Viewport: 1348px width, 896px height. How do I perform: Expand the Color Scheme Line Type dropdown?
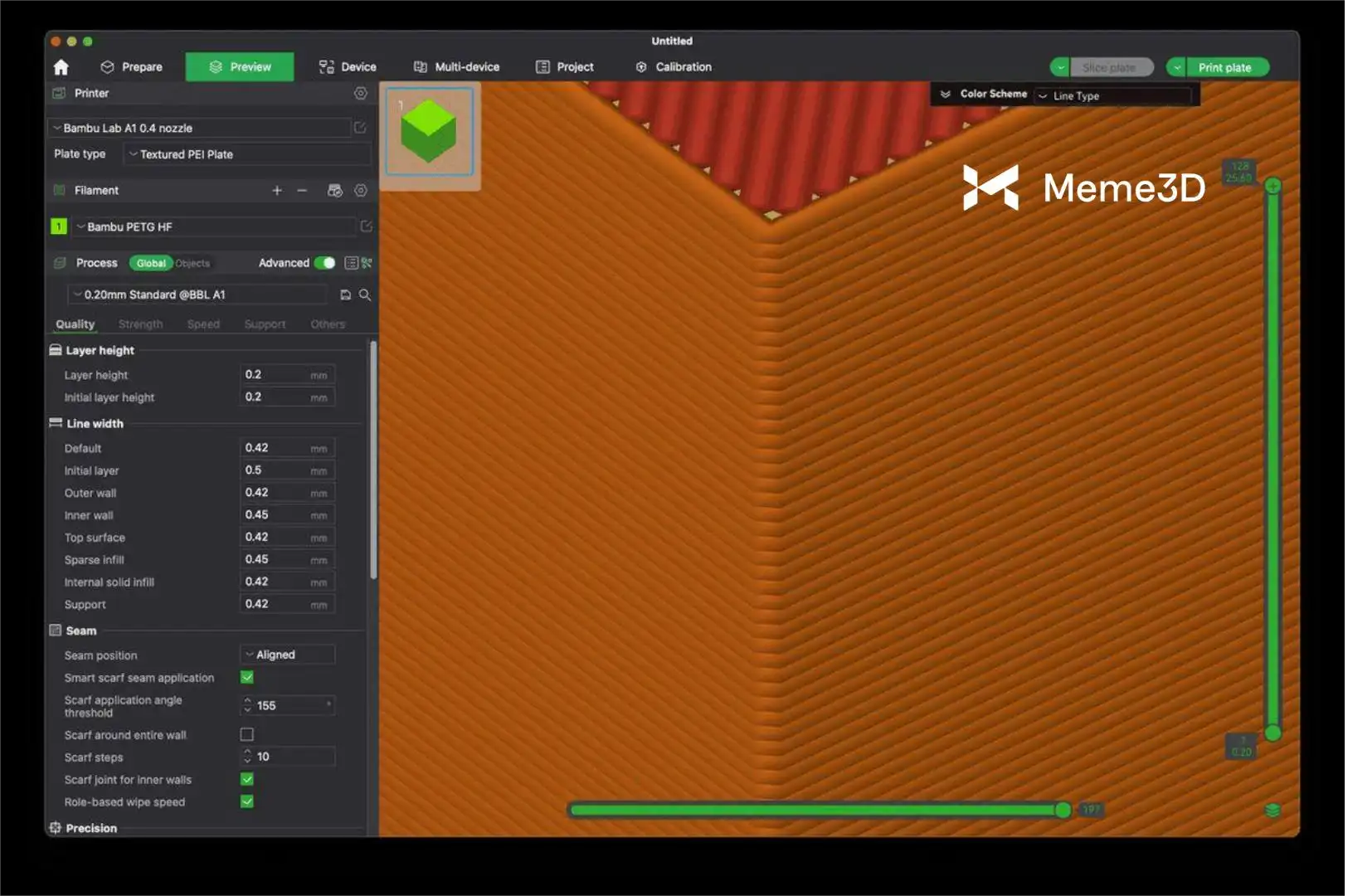(x=1112, y=96)
